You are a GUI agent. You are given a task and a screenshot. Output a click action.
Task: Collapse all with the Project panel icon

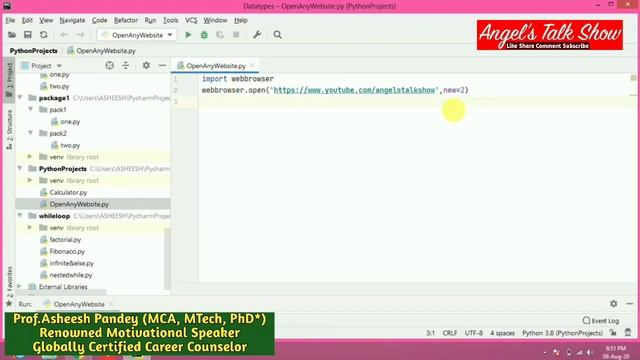point(126,65)
